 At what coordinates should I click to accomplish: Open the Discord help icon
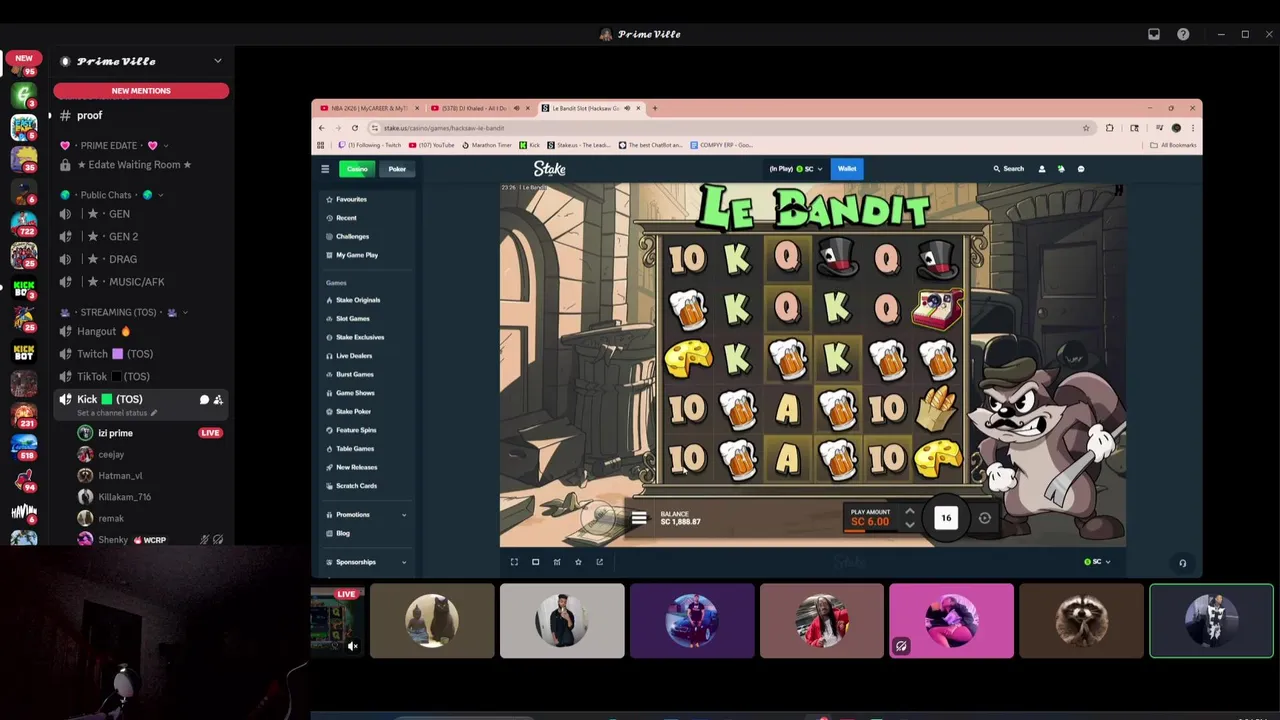[x=1183, y=34]
